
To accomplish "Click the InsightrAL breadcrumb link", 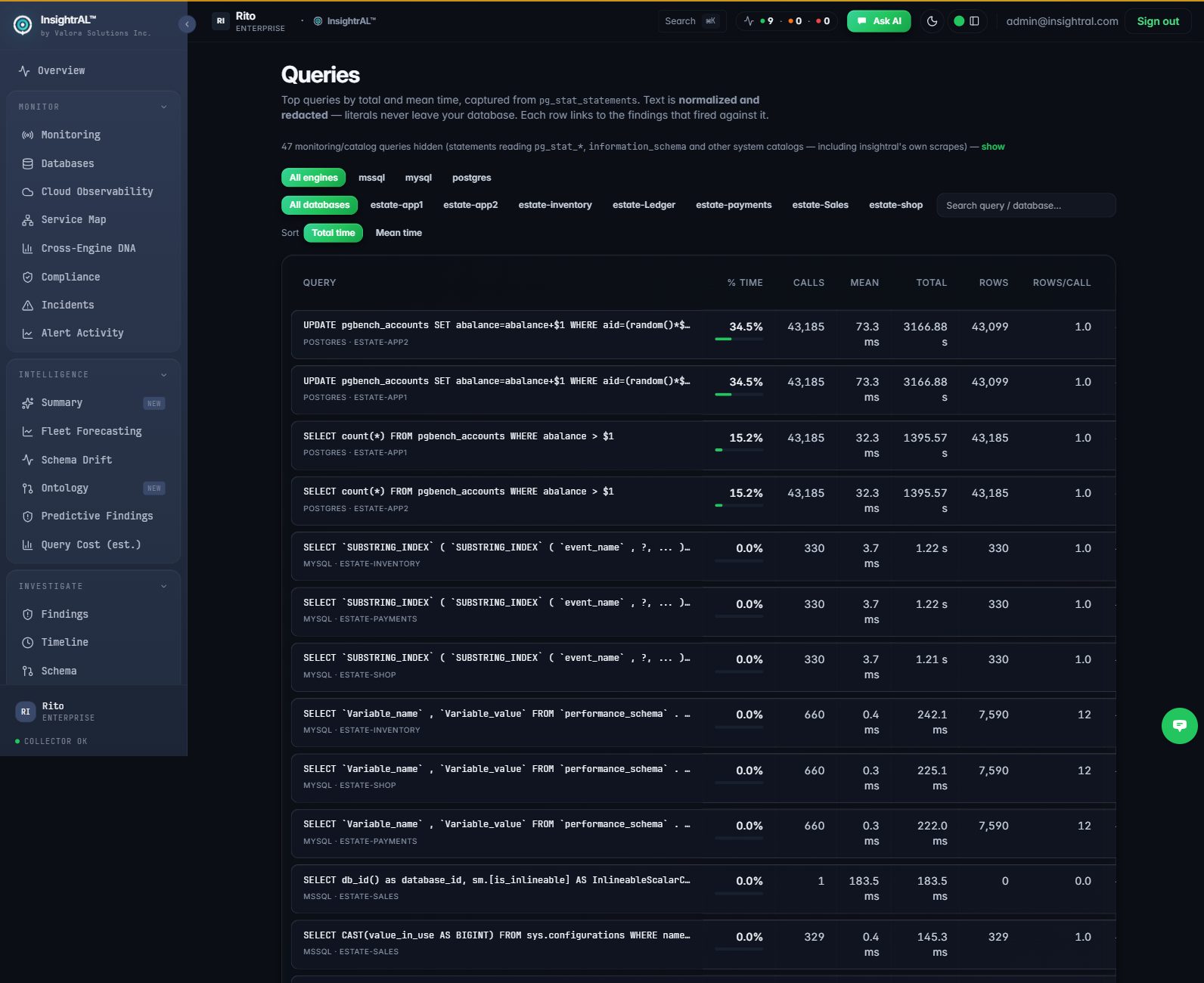I will click(x=345, y=21).
